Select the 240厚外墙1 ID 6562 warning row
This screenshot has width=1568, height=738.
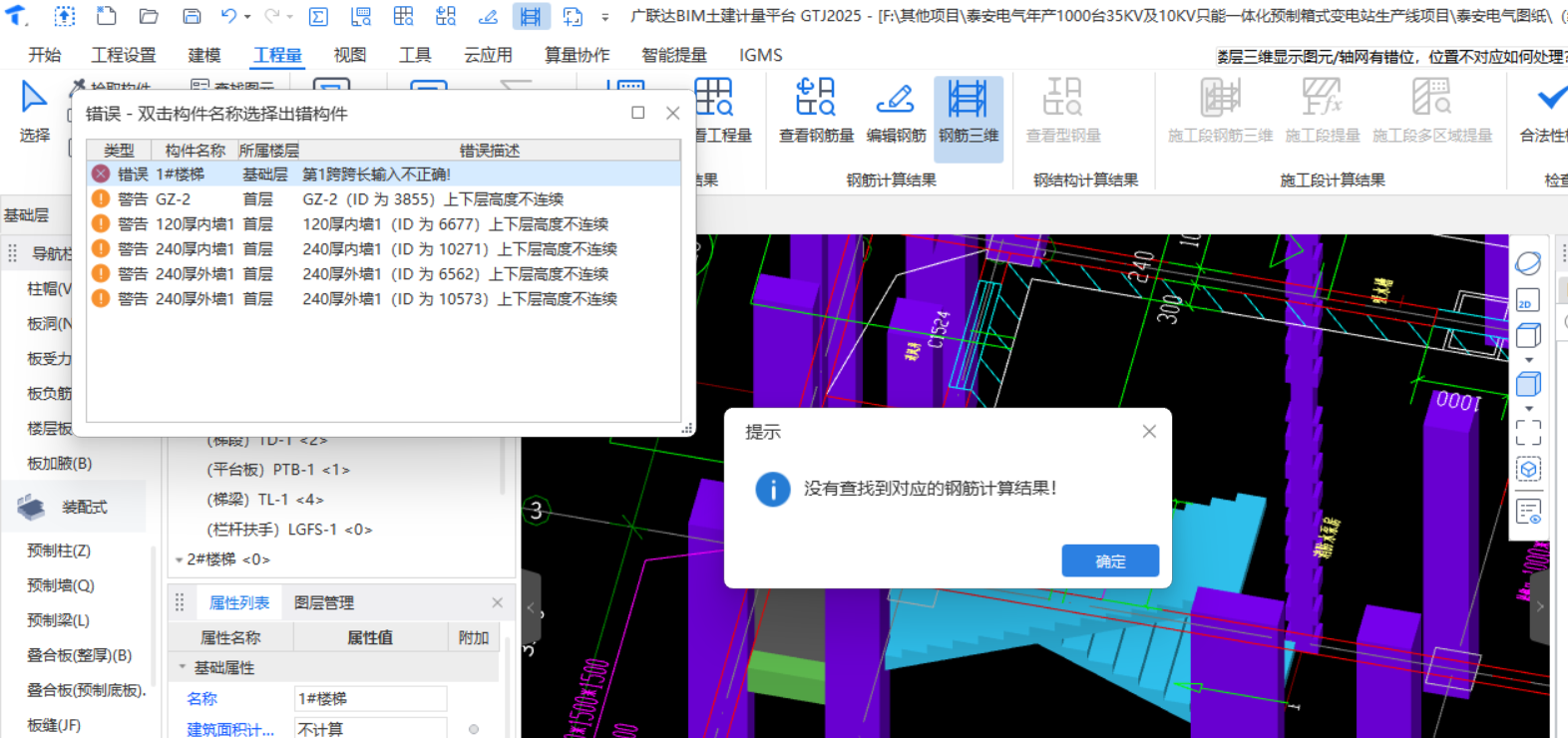pos(384,273)
